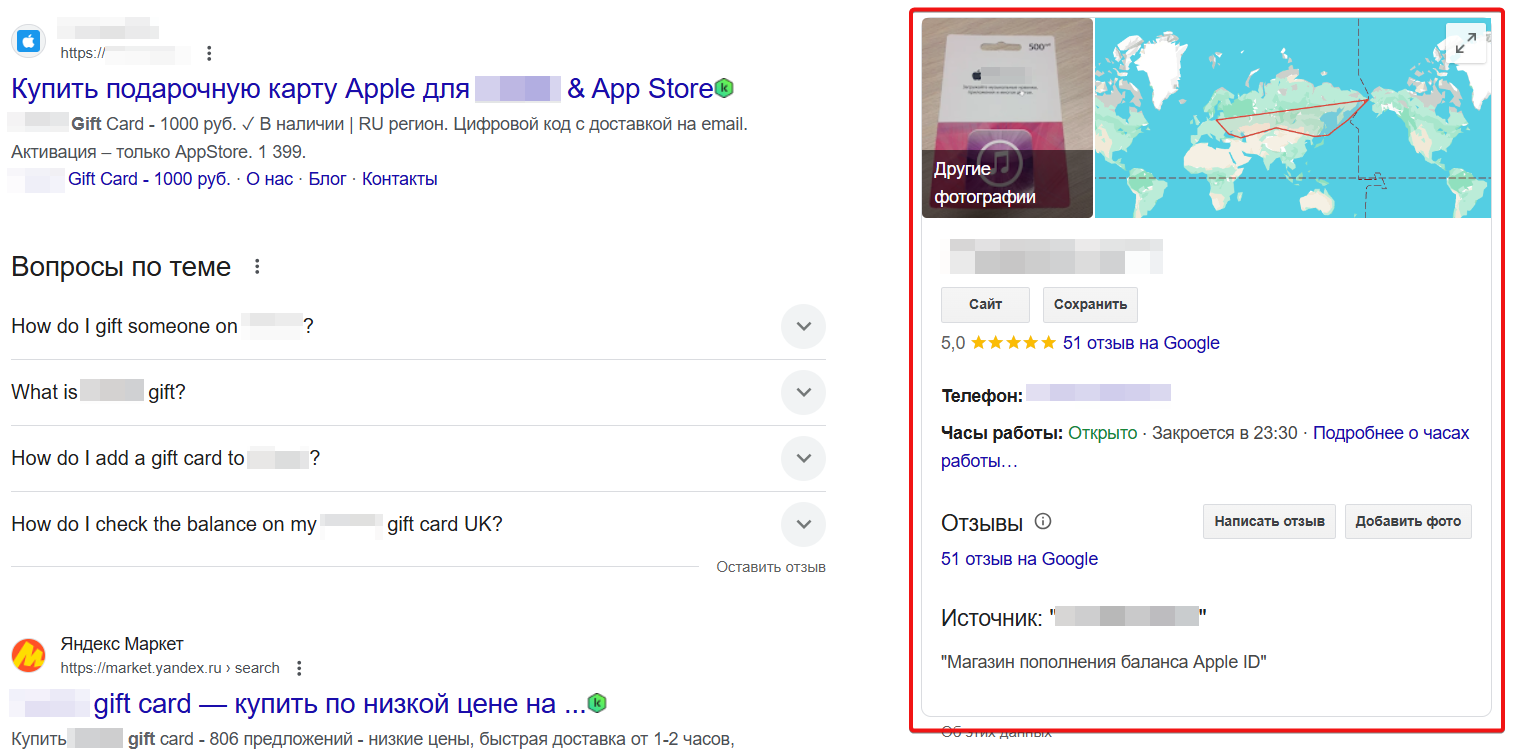Click Оставить отзыв under questions

tap(771, 567)
